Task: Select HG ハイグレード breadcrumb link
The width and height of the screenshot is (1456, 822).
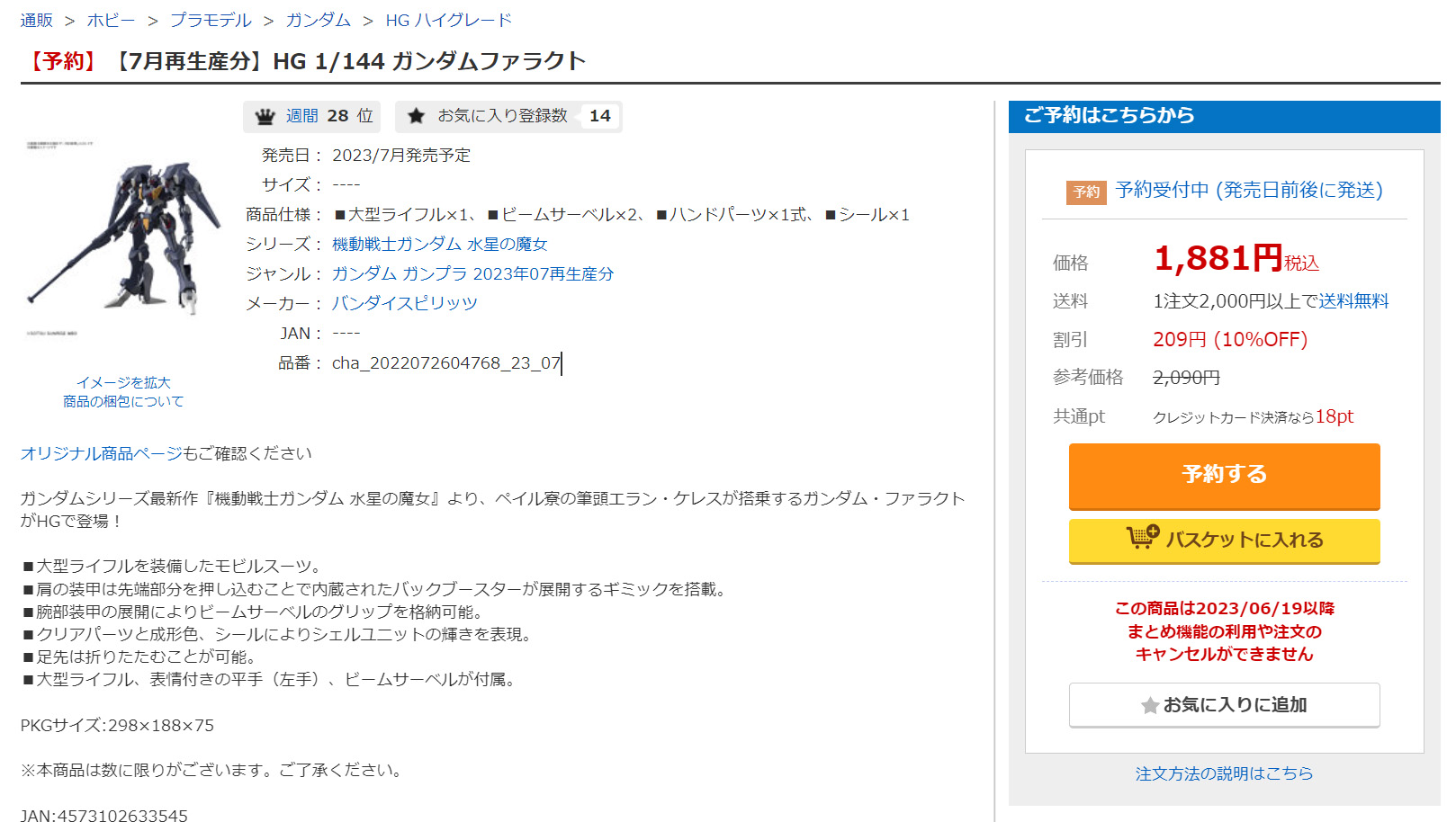Action: click(x=449, y=20)
